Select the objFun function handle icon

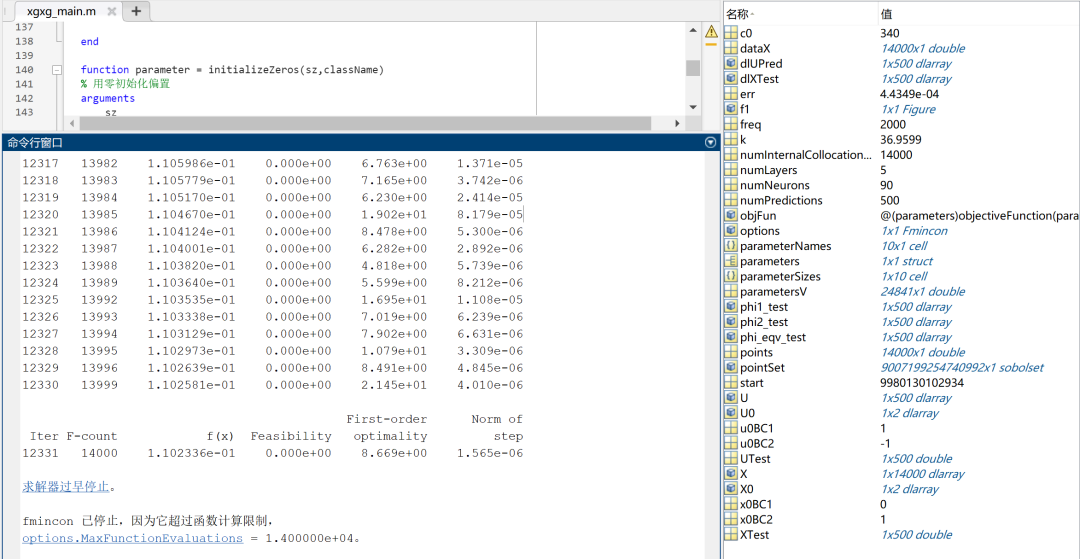[731, 215]
